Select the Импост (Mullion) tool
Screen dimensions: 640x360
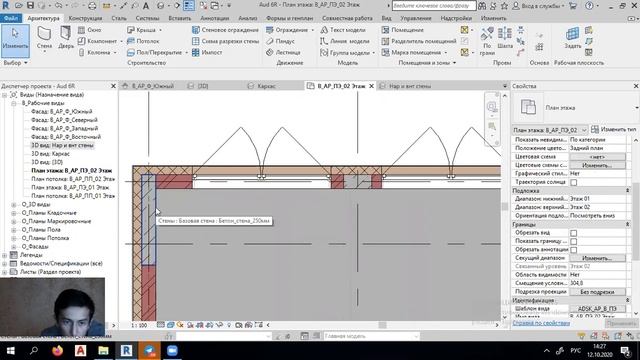click(207, 52)
